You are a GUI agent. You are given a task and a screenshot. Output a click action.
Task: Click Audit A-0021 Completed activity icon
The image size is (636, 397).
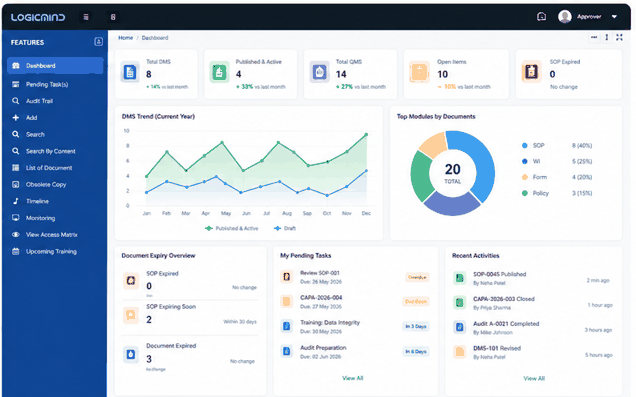click(x=460, y=327)
